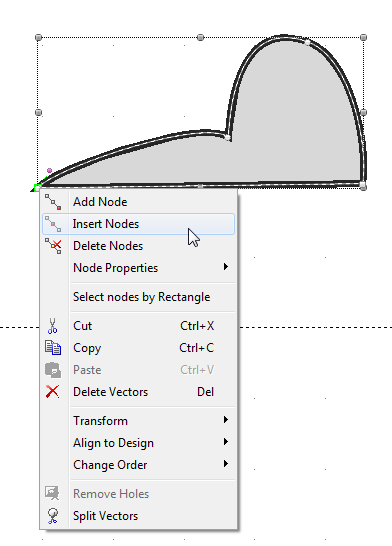This screenshot has width=392, height=546.
Task: Expand the Transform submenu arrow
Action: coord(226,420)
